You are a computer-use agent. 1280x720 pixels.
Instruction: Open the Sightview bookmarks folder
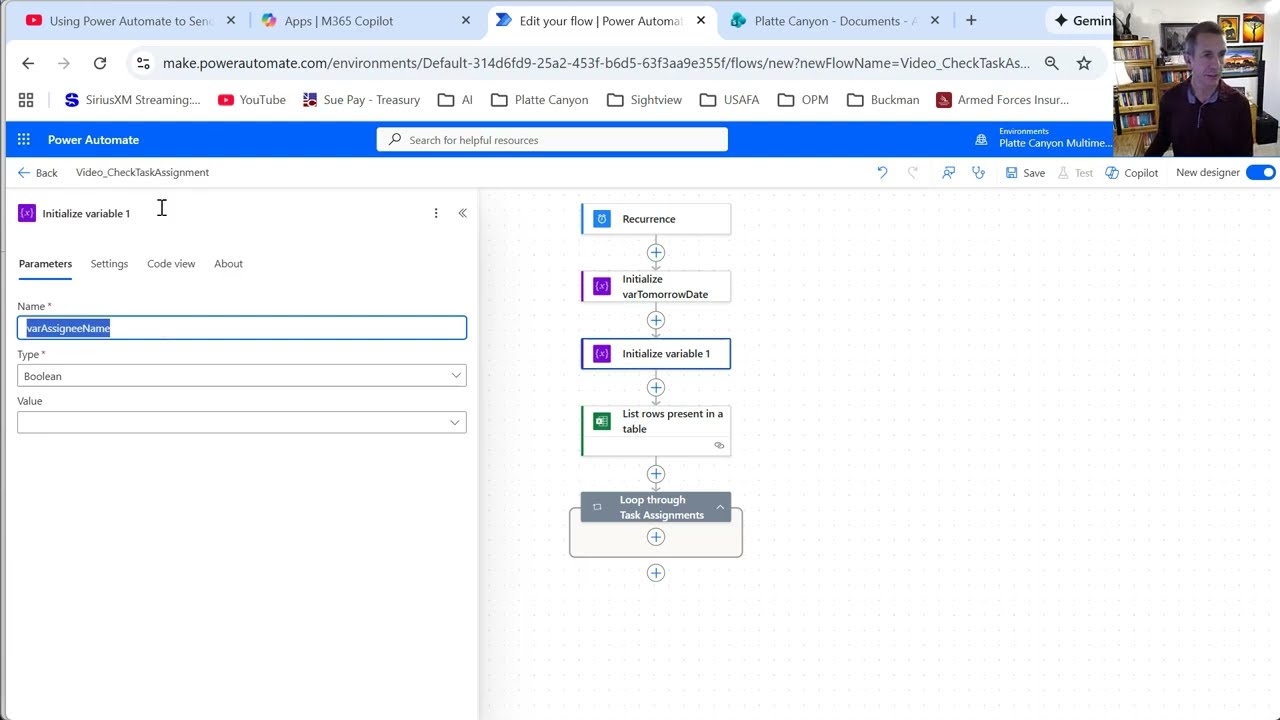click(x=645, y=100)
